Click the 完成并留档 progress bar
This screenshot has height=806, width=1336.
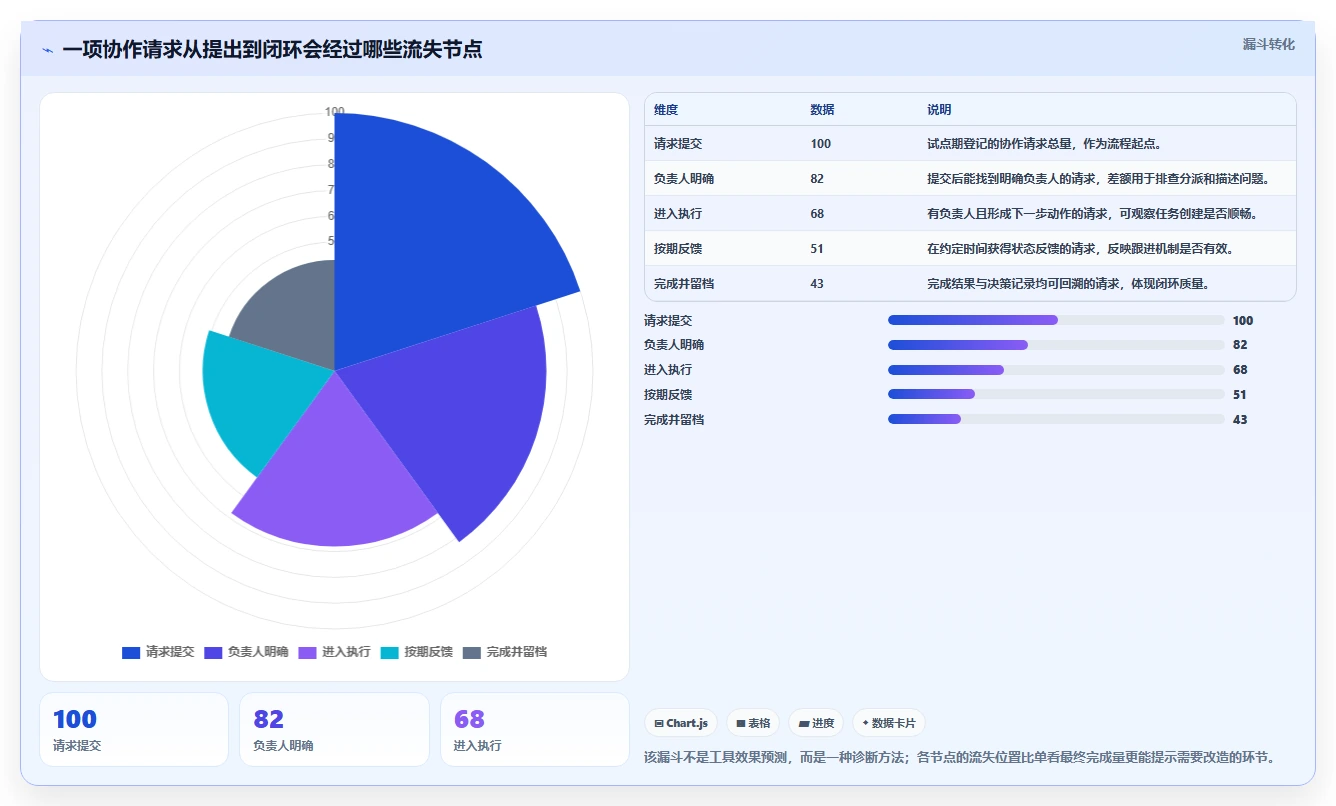click(1056, 419)
